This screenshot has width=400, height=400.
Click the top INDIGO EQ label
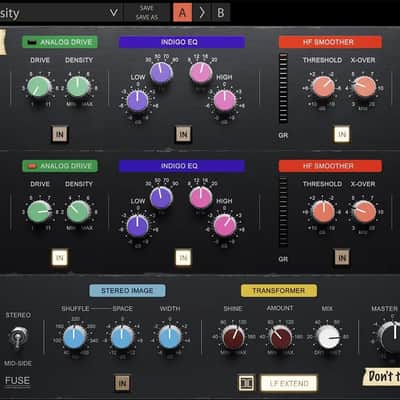(182, 42)
